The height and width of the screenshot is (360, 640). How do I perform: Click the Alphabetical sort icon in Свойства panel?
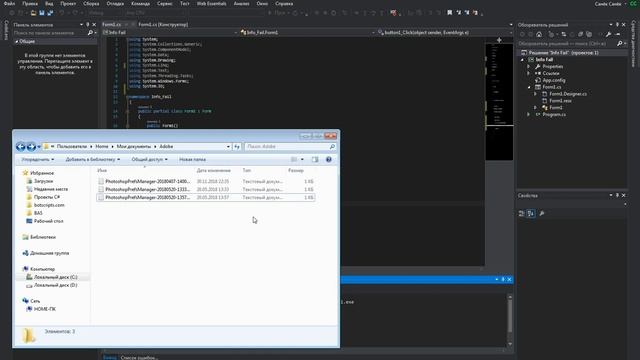click(531, 213)
